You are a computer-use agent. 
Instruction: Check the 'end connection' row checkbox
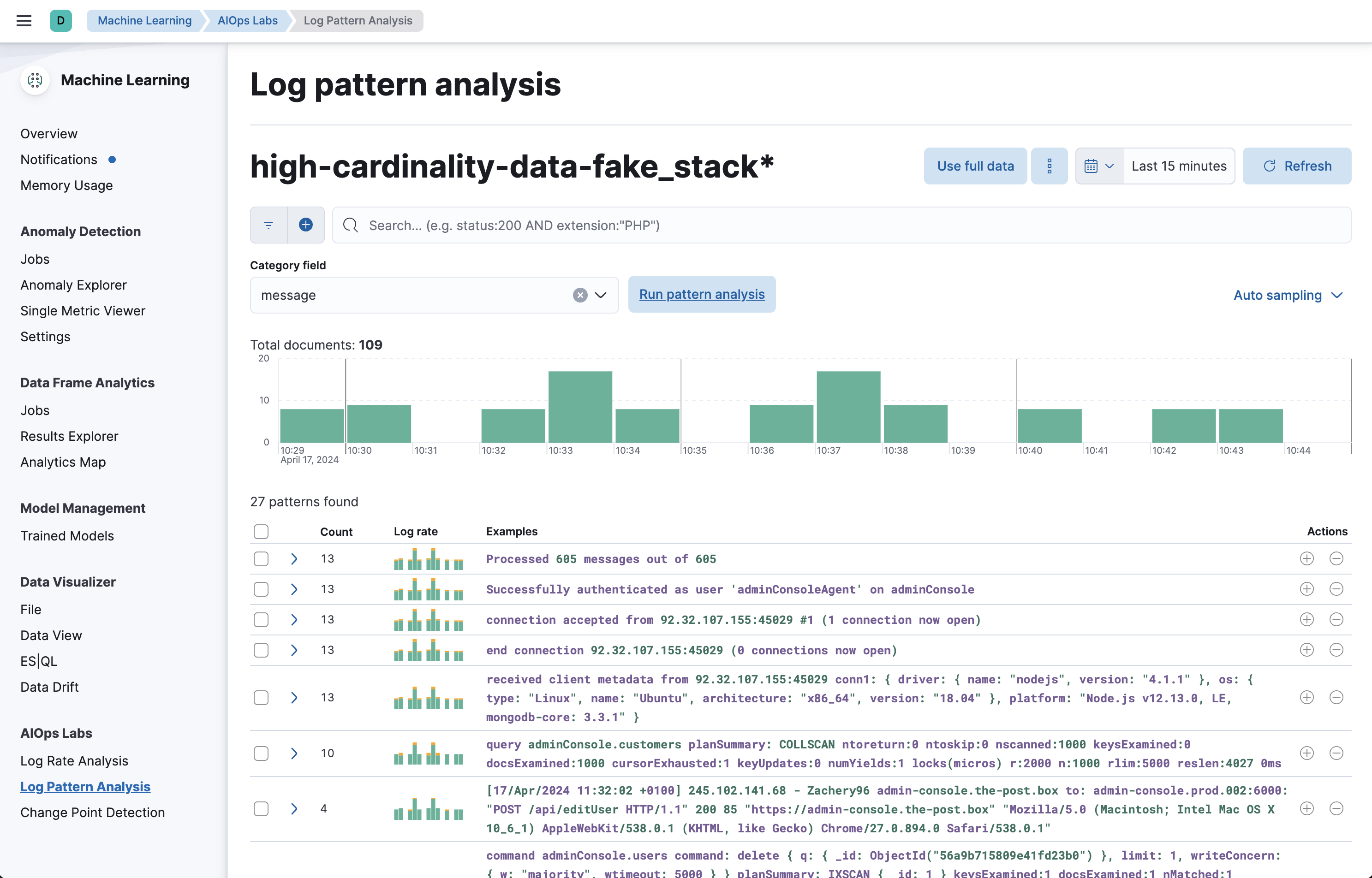pyautogui.click(x=261, y=650)
